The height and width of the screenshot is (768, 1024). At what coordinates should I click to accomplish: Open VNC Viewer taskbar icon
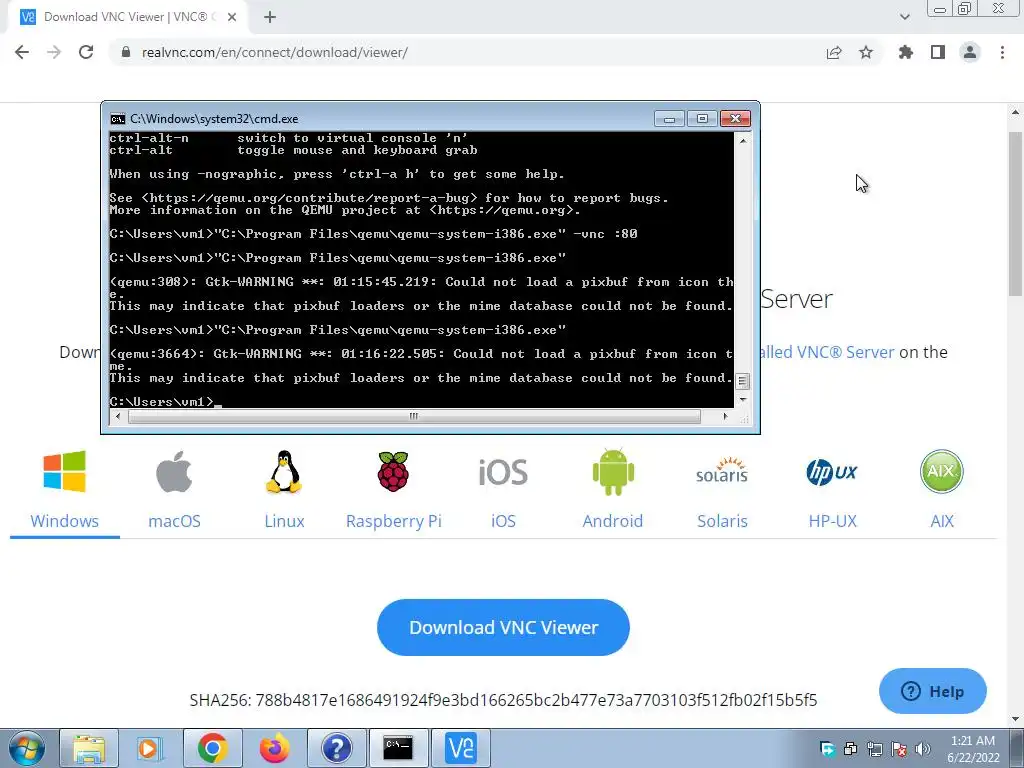pos(461,748)
